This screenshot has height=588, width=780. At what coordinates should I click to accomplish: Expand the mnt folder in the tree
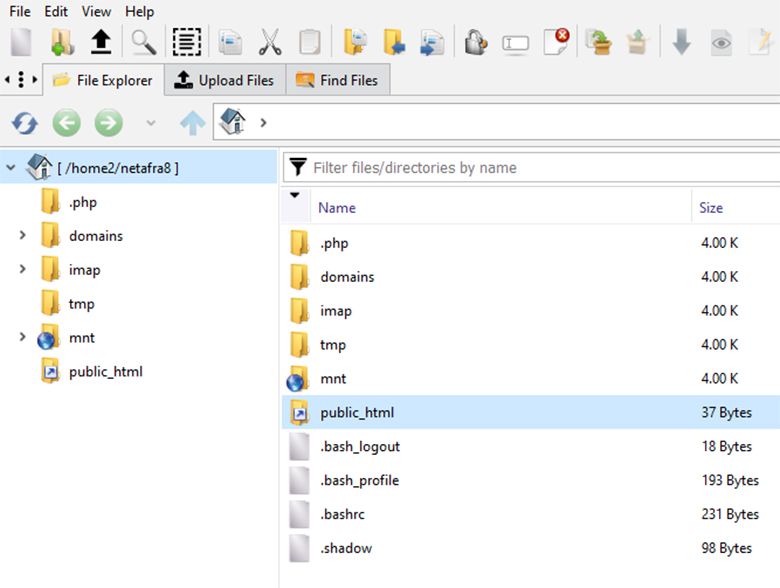(x=22, y=337)
